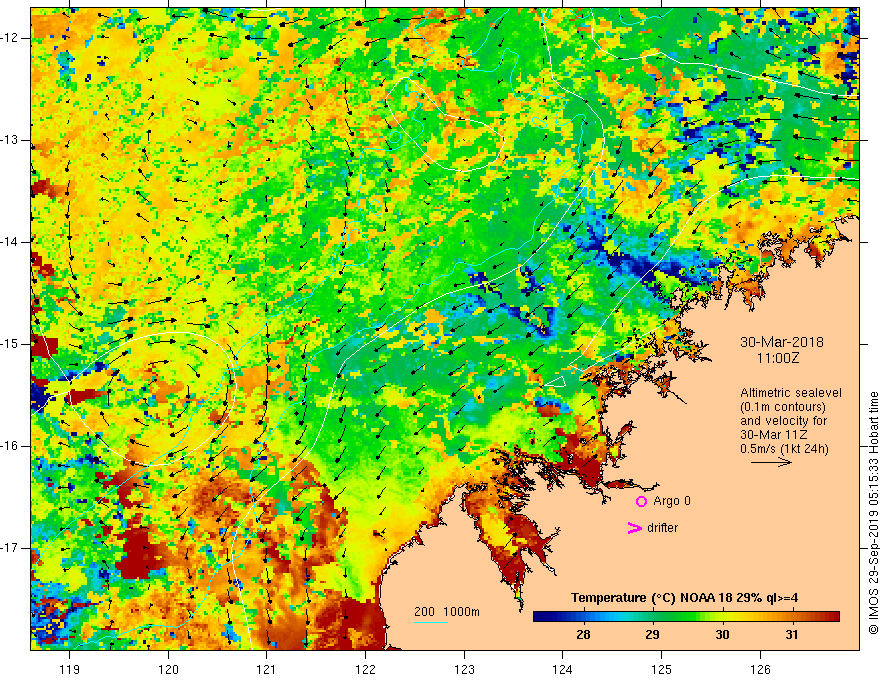
Task: Click the 'Altimetric sealevel' legend text
Action: (791, 393)
